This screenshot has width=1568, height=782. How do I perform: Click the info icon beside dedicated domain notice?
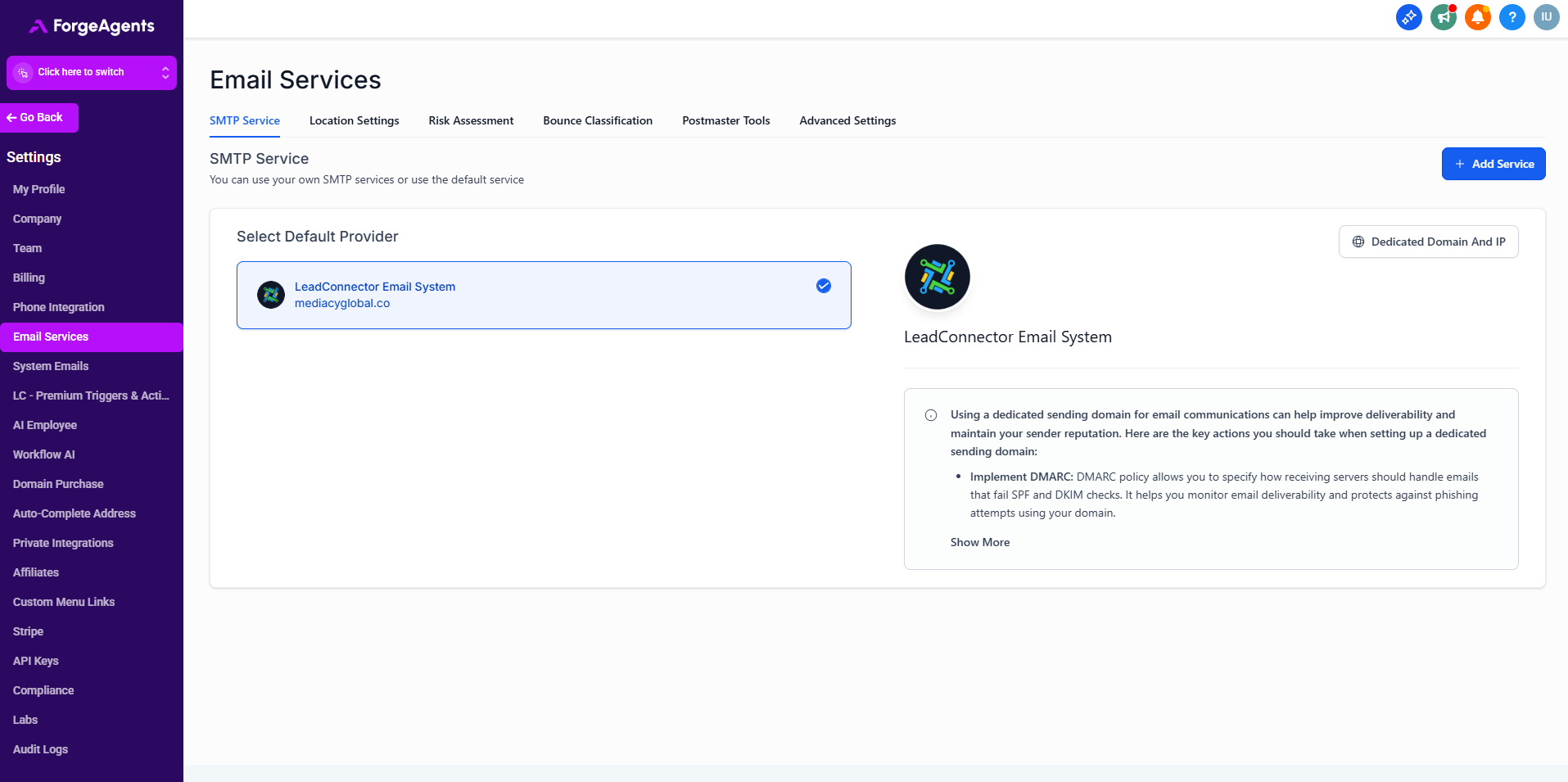coord(931,415)
